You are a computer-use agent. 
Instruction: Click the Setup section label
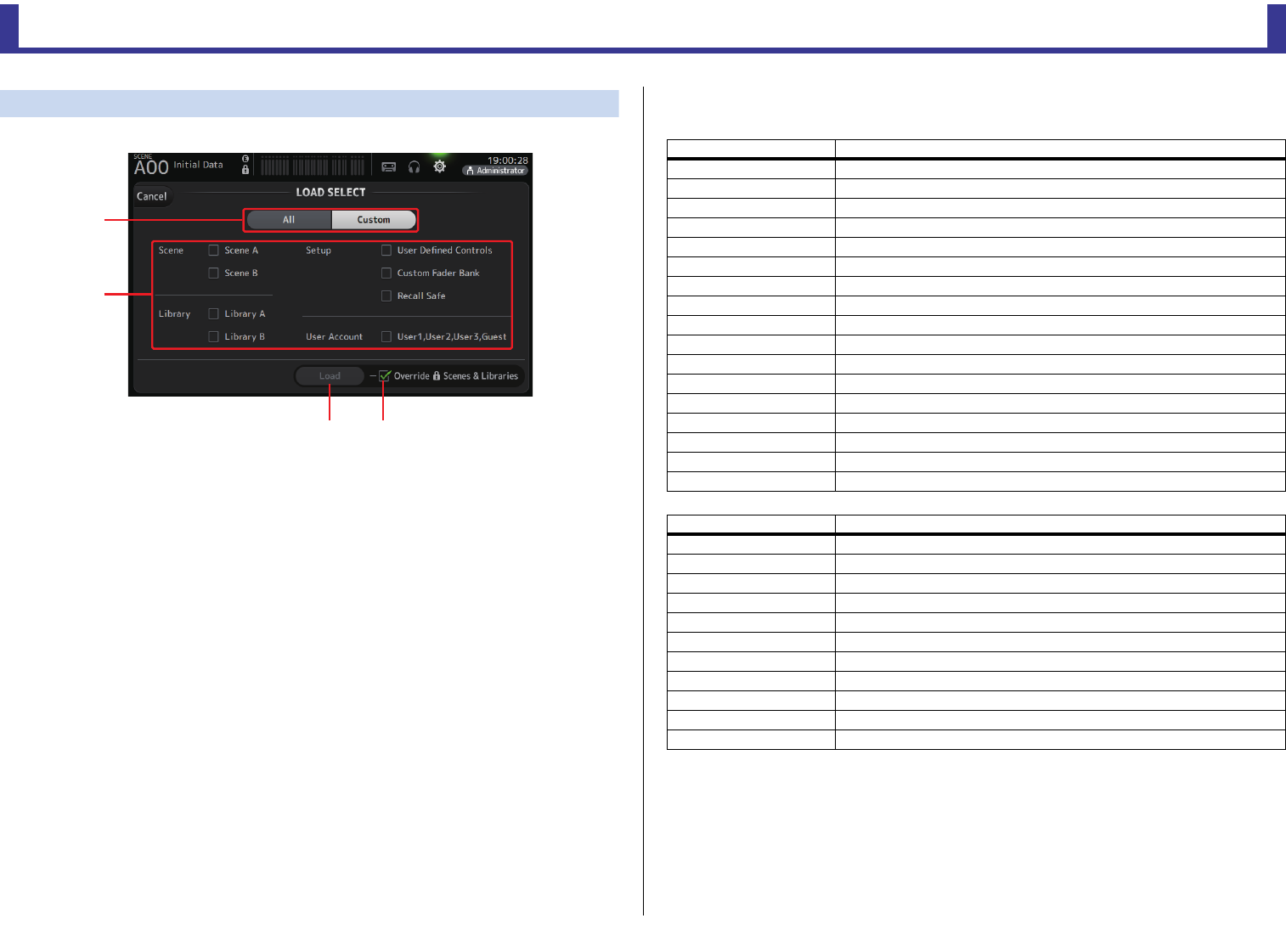[319, 251]
